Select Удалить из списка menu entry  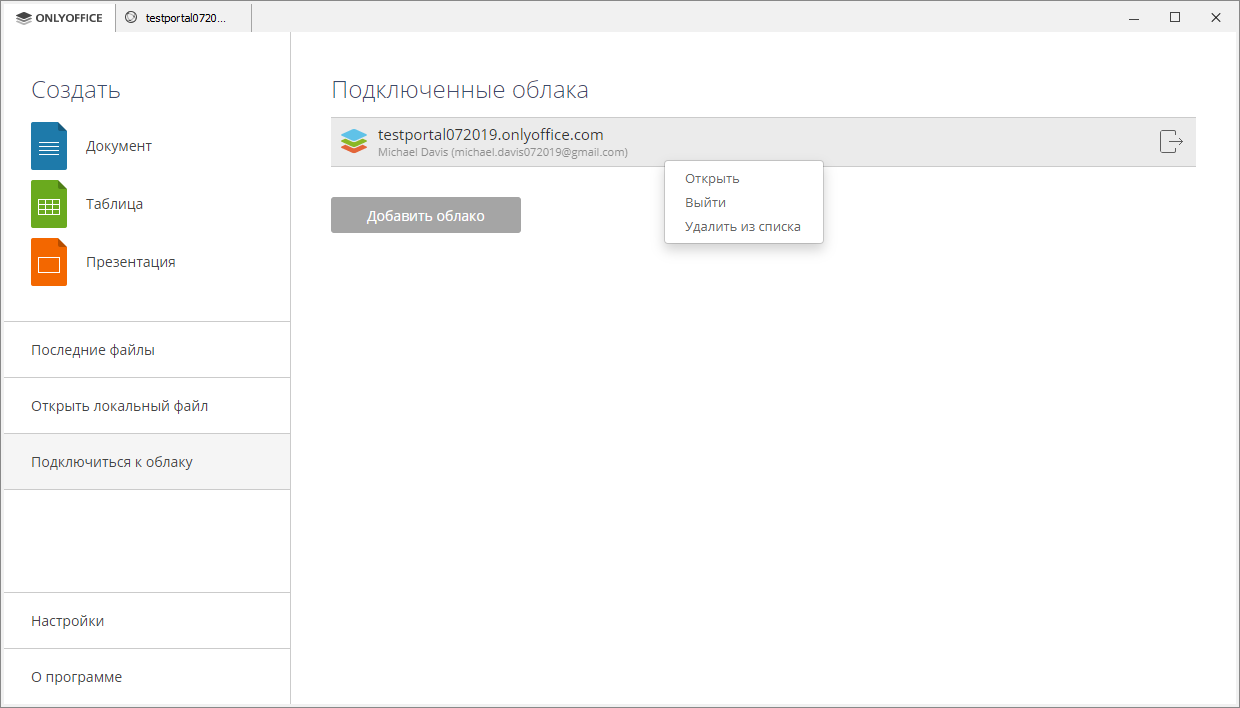(744, 226)
